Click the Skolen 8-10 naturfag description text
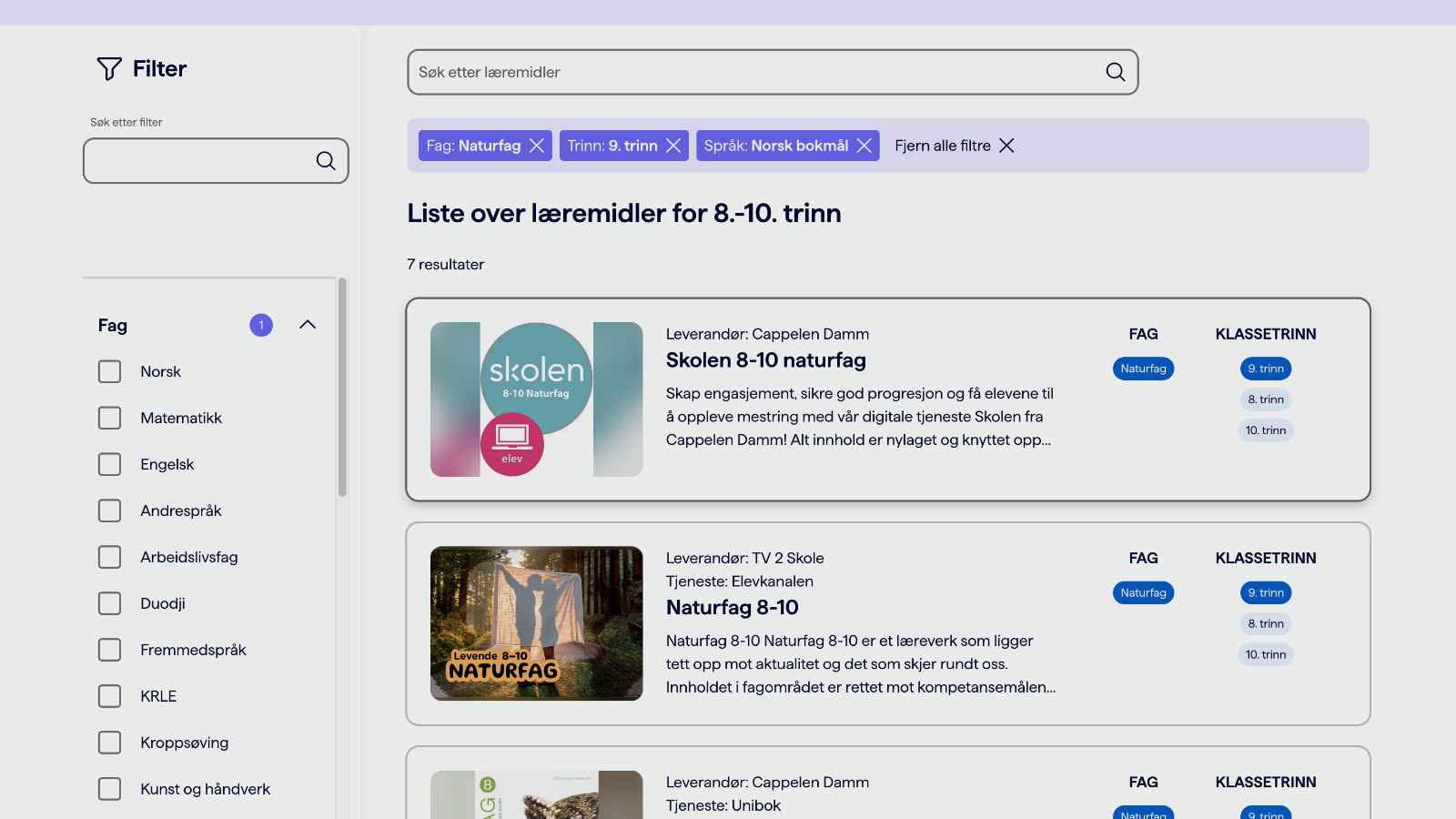The height and width of the screenshot is (819, 1456). (860, 417)
